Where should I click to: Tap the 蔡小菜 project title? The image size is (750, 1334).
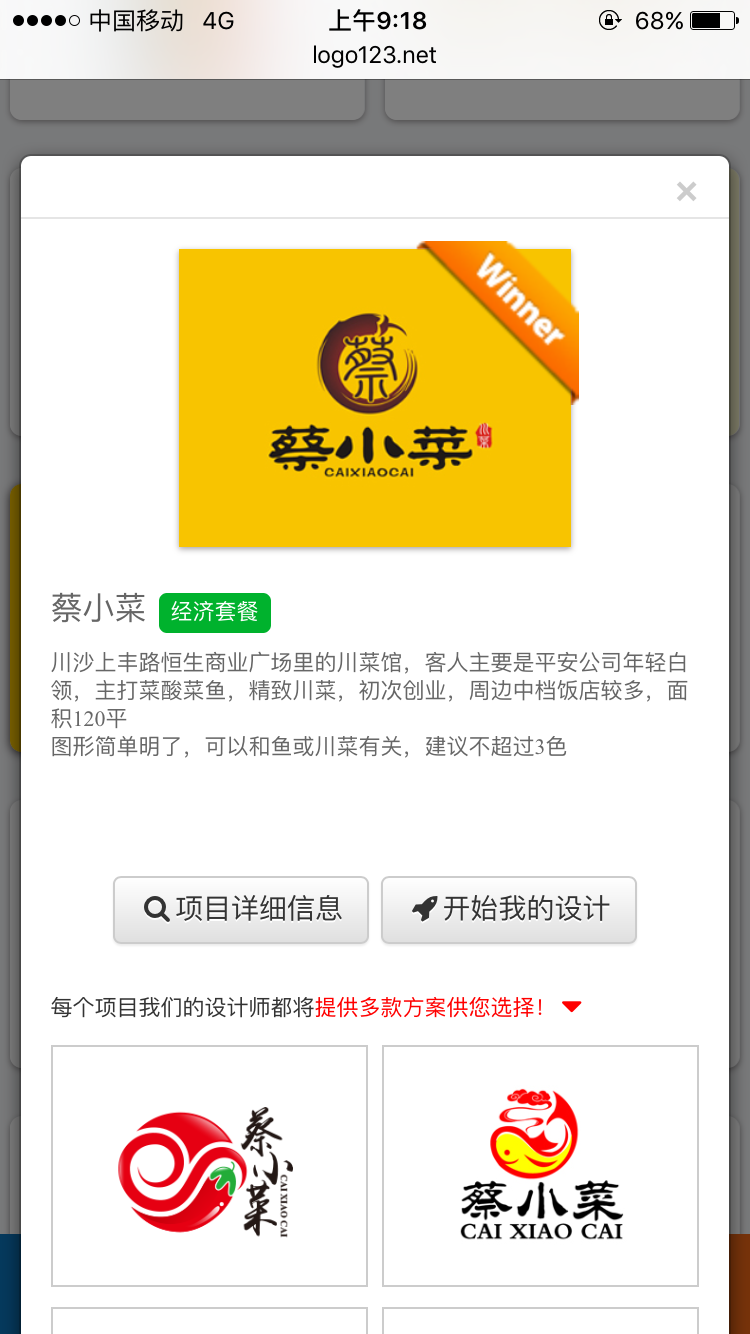tap(99, 609)
